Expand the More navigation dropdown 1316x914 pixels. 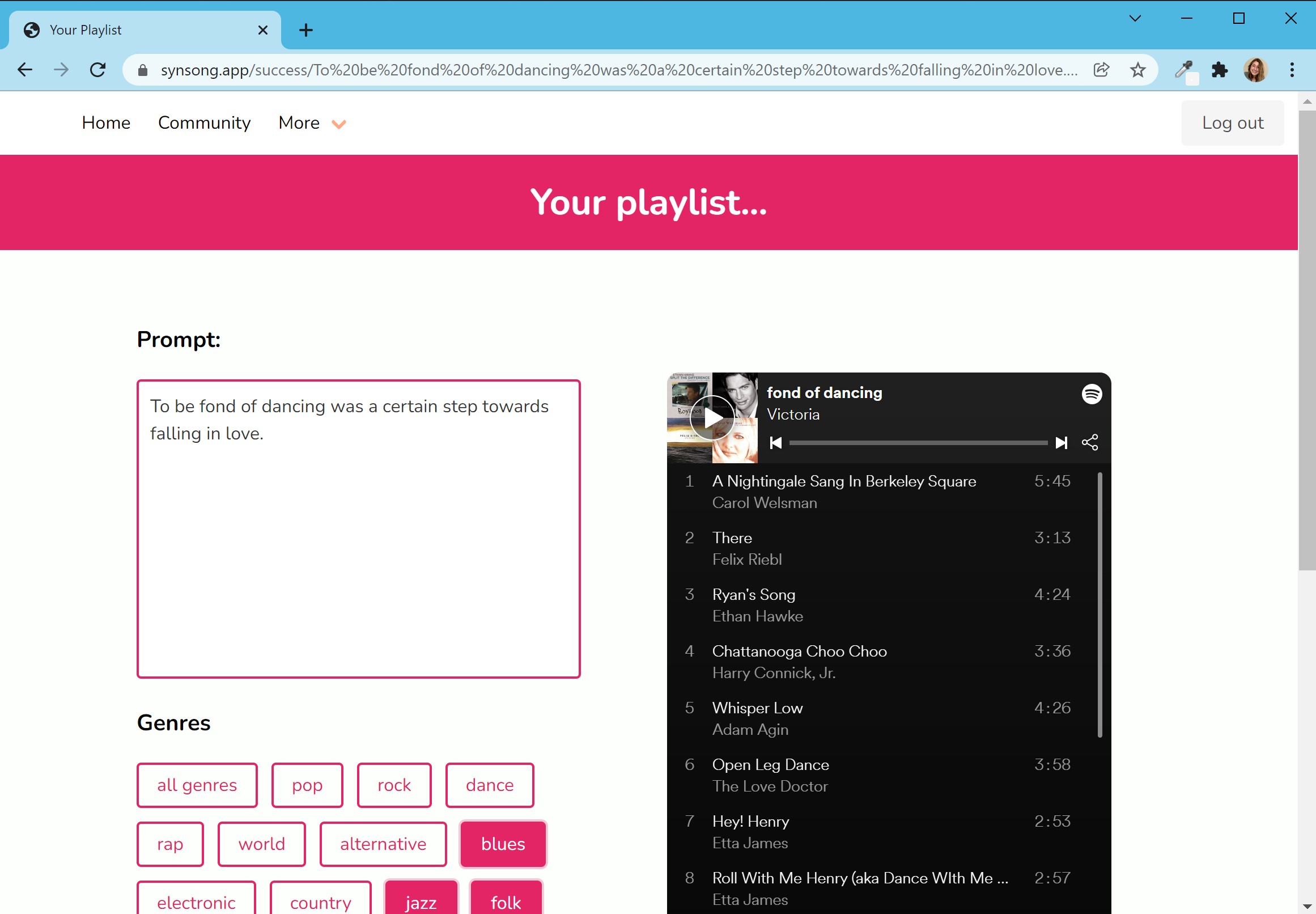point(310,123)
